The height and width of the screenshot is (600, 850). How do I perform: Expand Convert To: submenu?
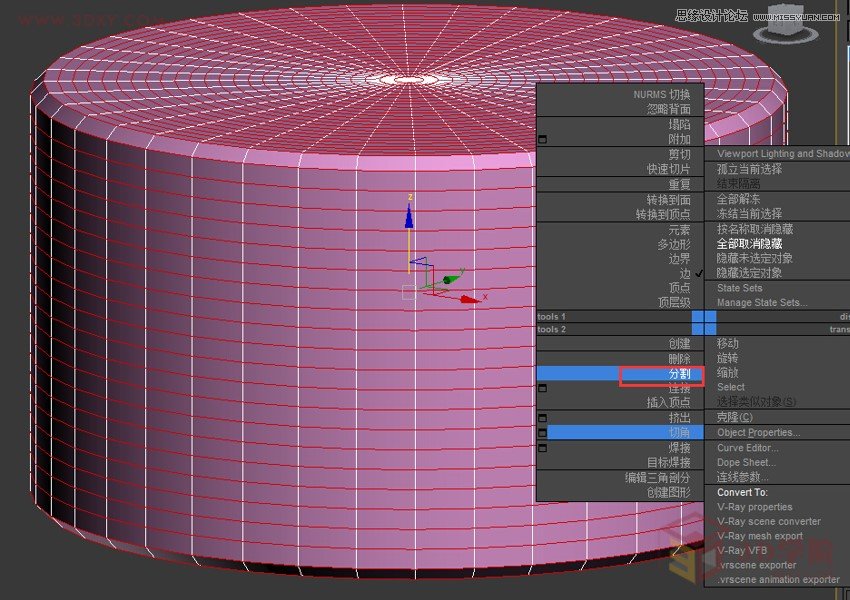742,492
